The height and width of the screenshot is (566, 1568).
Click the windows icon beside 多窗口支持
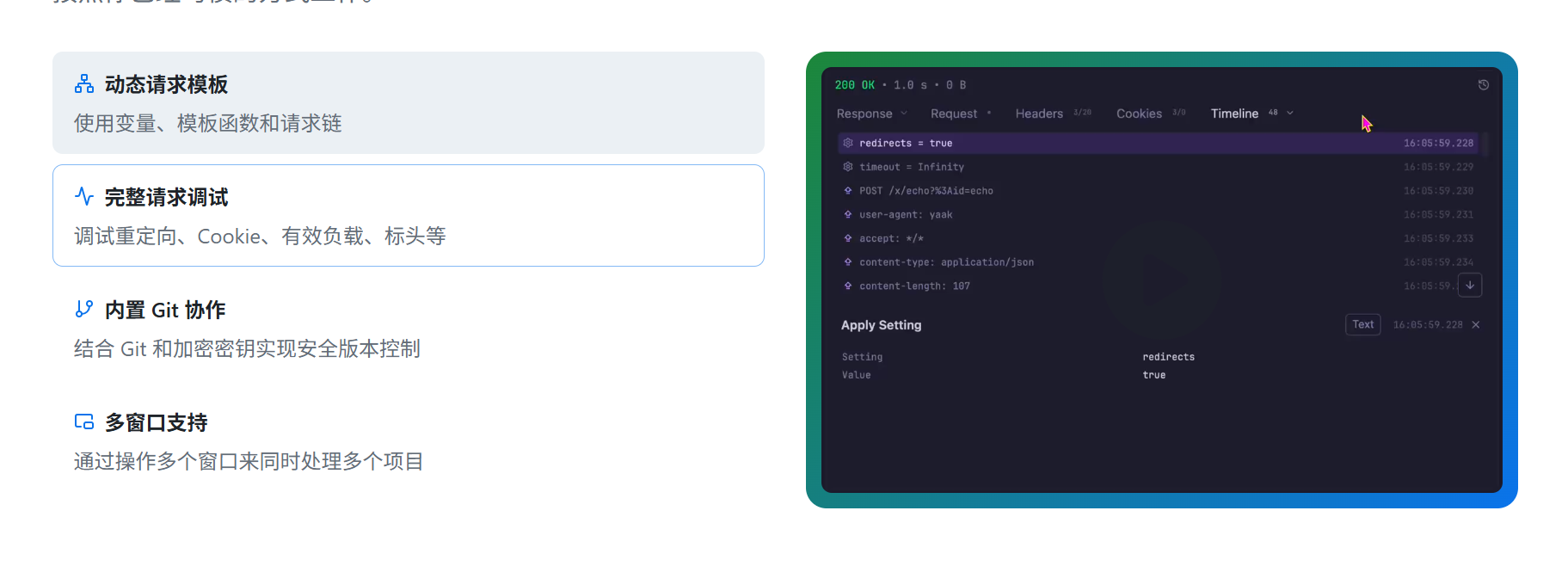(x=84, y=422)
